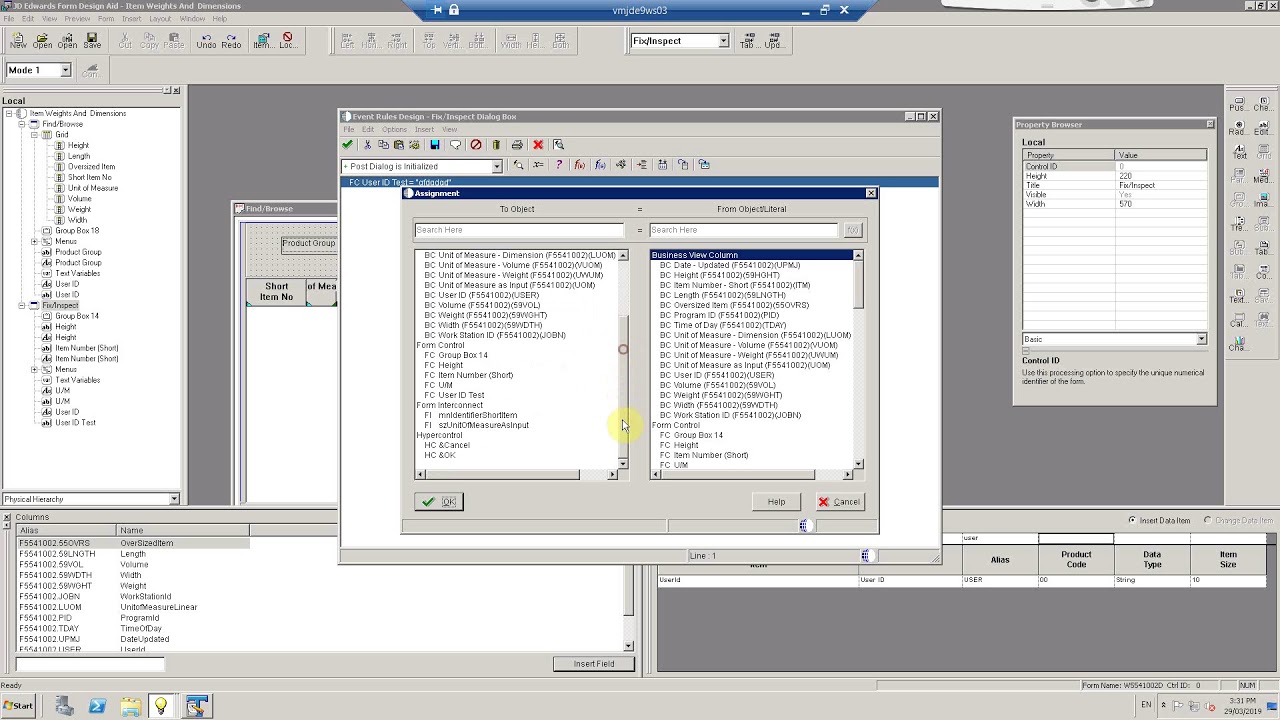Image resolution: width=1280 pixels, height=720 pixels.
Task: Click the lightbulb app icon in taskbar
Action: (161, 707)
